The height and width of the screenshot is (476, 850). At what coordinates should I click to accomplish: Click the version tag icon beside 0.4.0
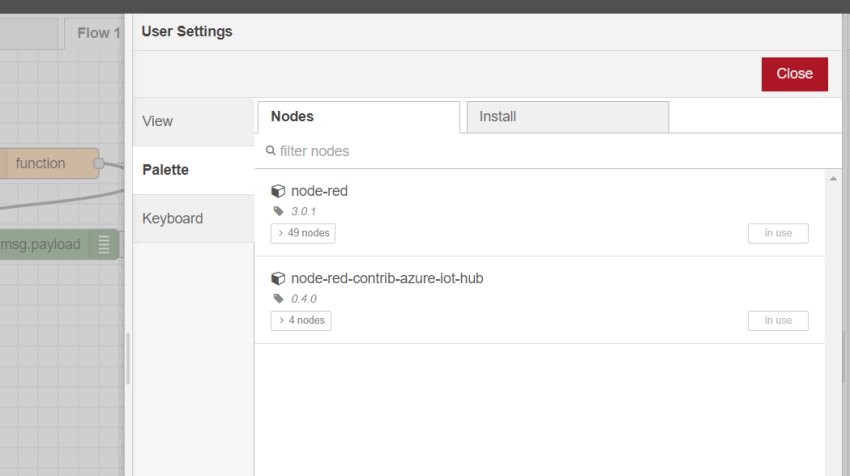(x=278, y=299)
